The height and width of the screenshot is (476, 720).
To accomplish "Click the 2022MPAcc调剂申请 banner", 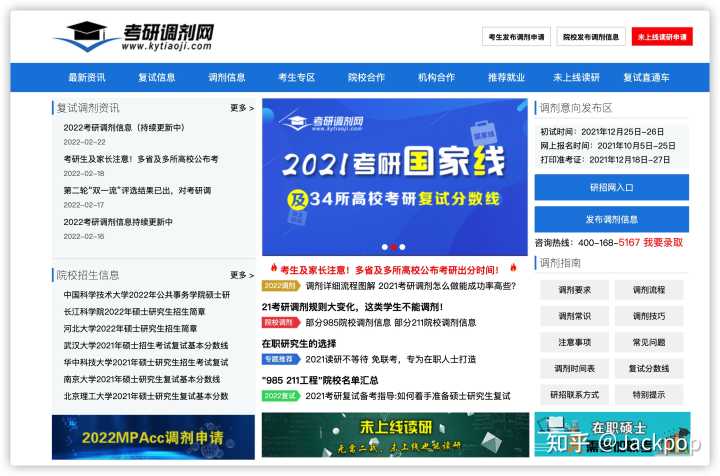I will click(x=153, y=437).
